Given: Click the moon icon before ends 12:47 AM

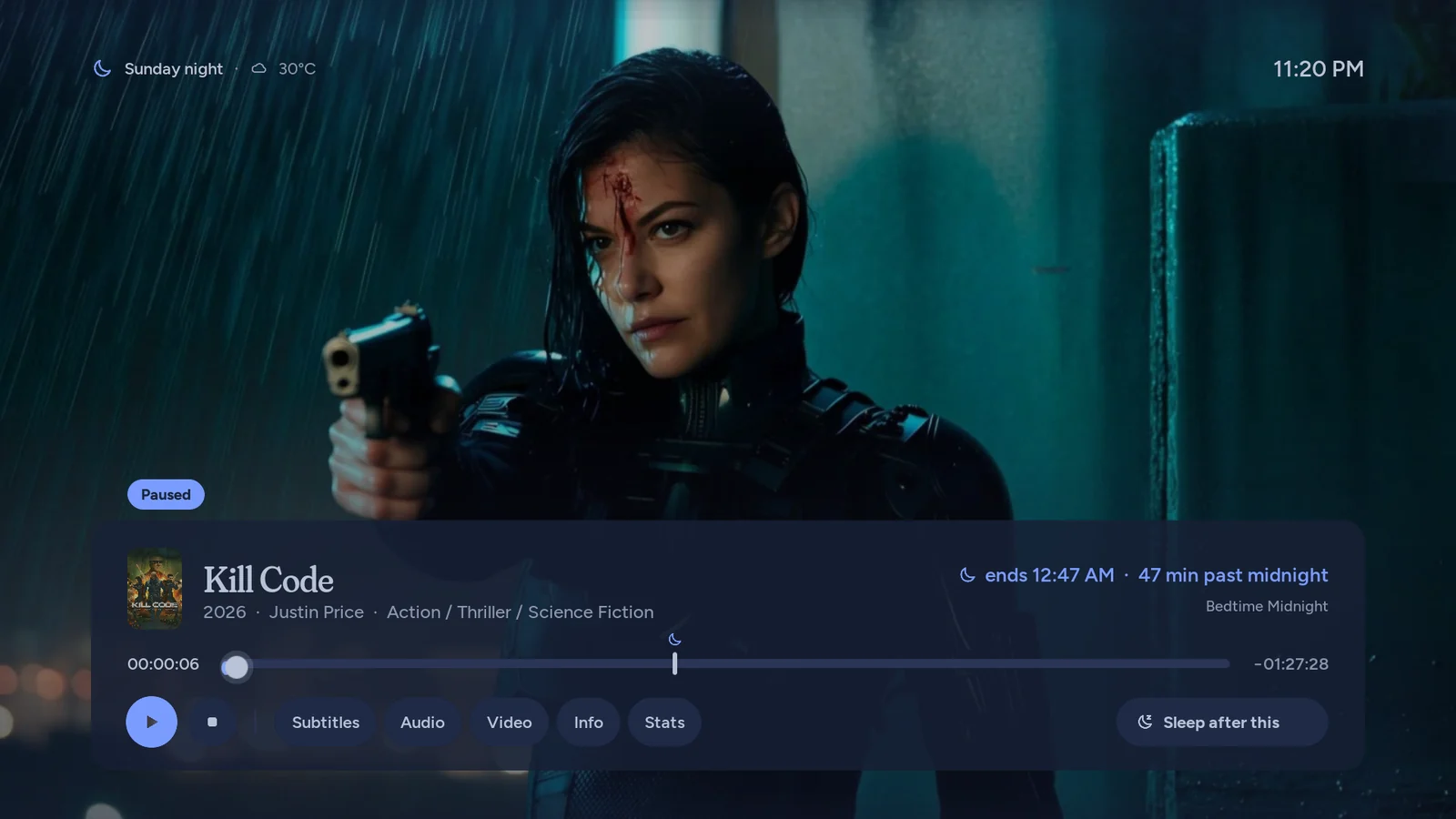Looking at the screenshot, I should [967, 575].
